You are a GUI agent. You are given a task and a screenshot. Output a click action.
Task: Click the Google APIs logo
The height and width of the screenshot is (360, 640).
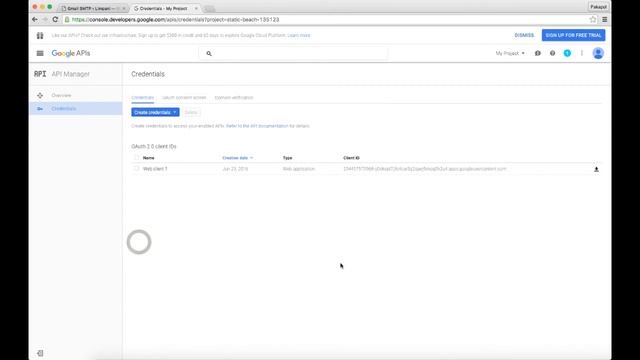pos(71,53)
